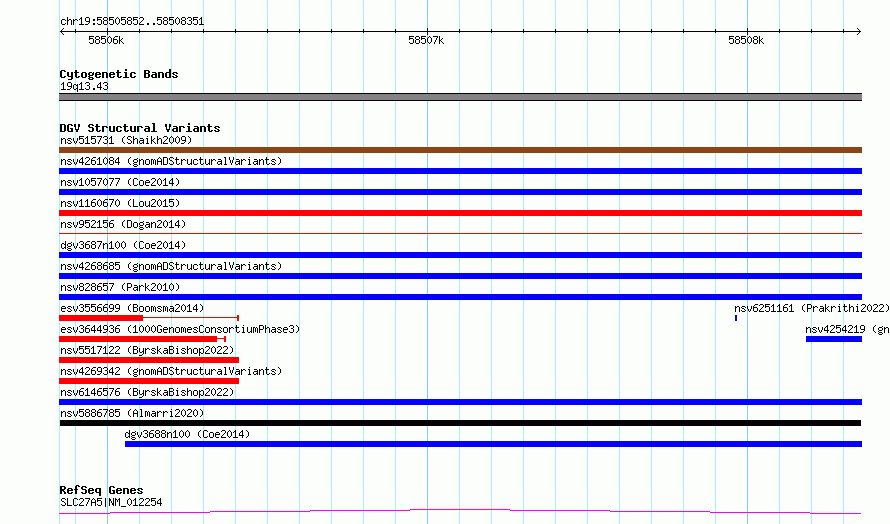Open dgv3688n100 (Coe2014) label

tap(187, 434)
